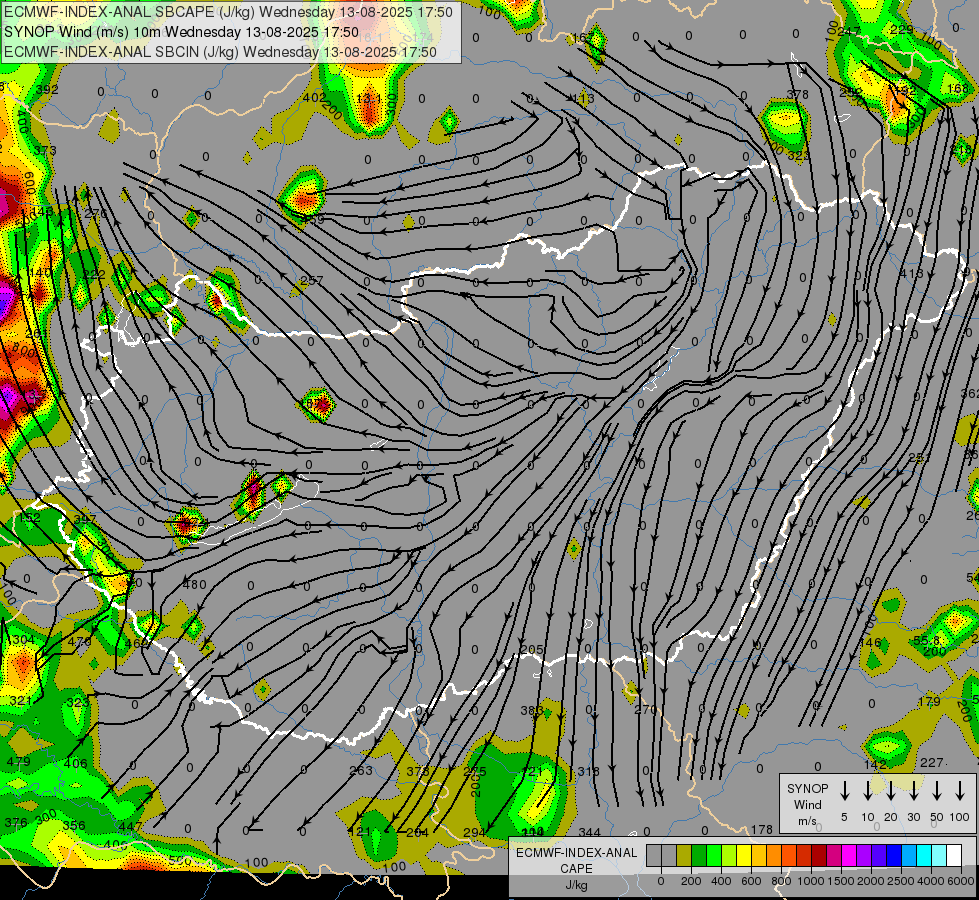
Task: Select the olive swatch in CAPE legend
Action: click(684, 855)
